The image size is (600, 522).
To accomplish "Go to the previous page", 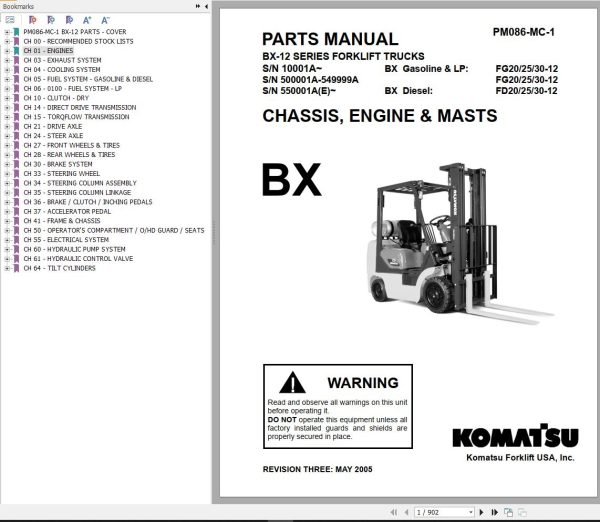I will [x=406, y=512].
